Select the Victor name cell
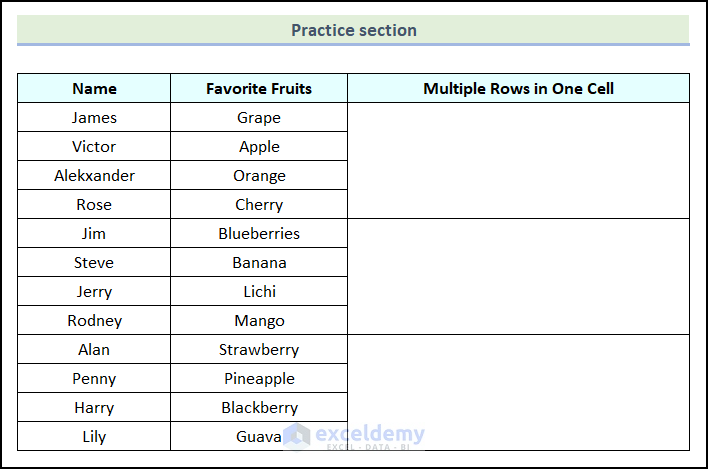708x469 pixels. pos(94,146)
